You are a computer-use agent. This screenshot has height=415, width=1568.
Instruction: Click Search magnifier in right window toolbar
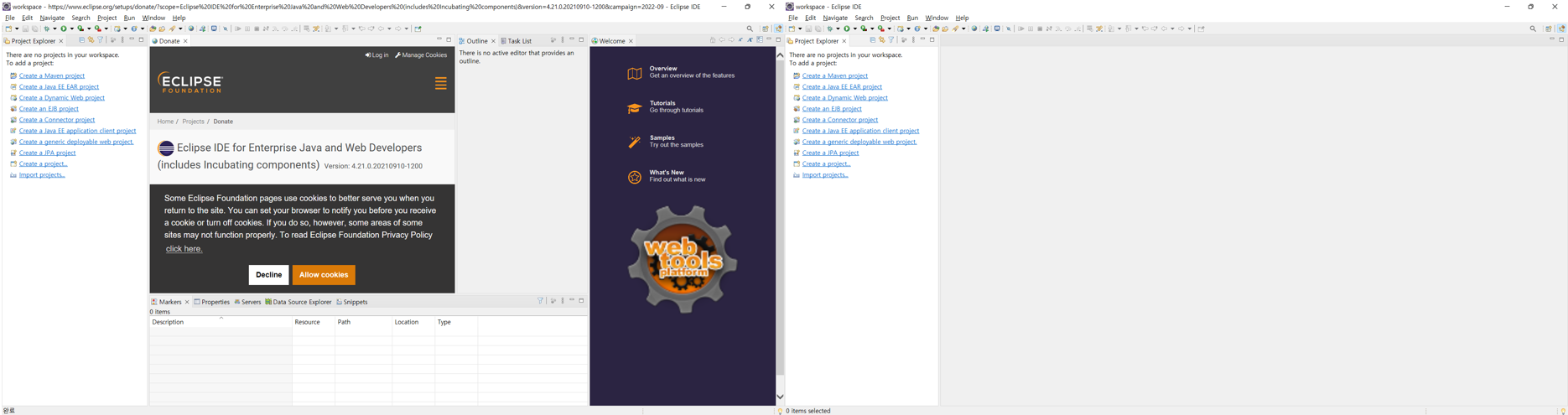(x=1533, y=29)
